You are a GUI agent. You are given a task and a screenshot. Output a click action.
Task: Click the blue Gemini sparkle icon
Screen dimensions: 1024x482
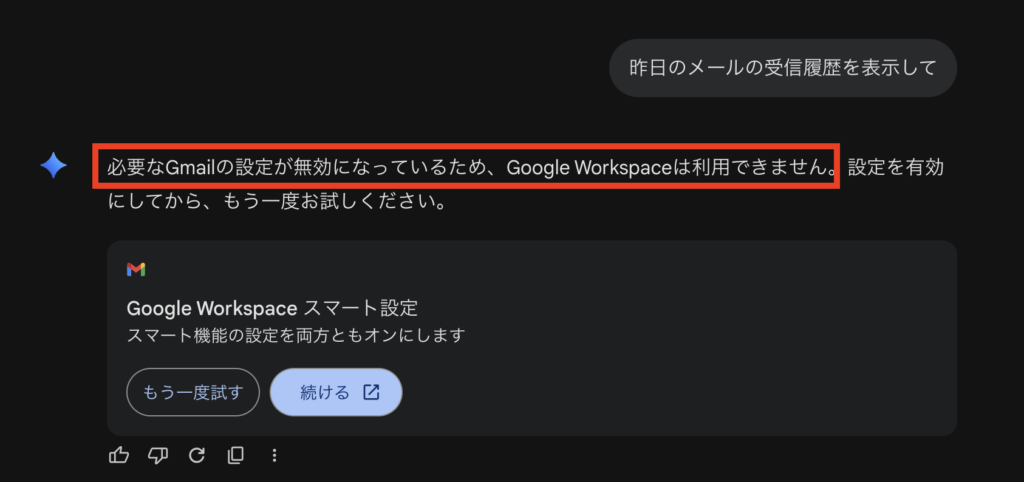(x=53, y=166)
